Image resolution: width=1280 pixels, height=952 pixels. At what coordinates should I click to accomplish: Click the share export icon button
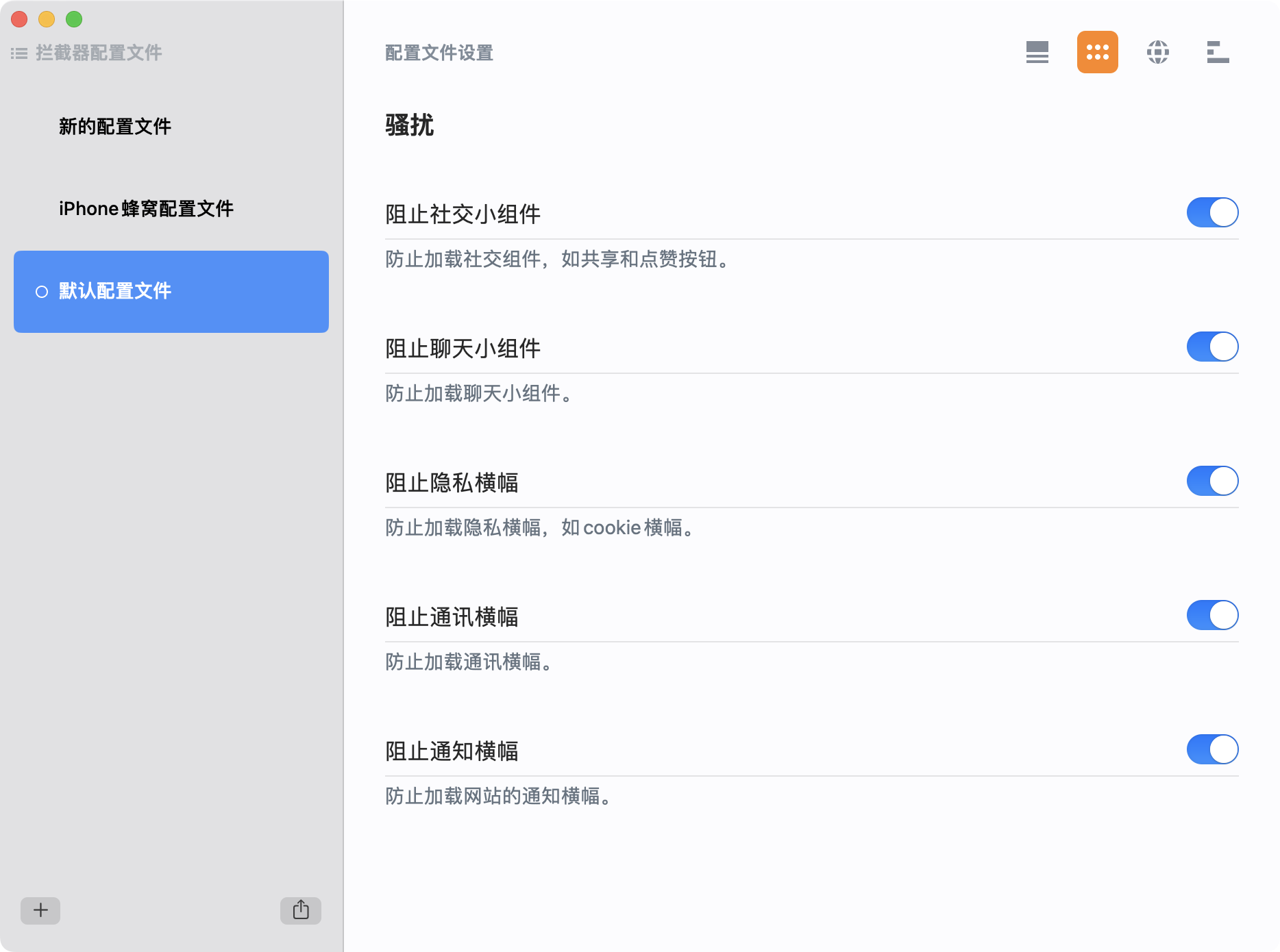301,910
